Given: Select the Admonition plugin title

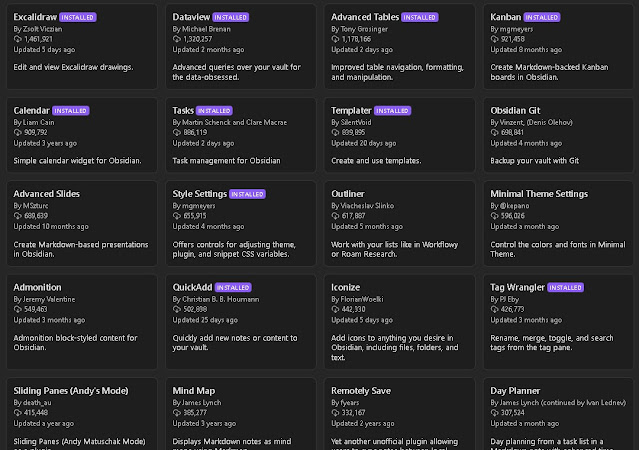Looking at the screenshot, I should [37, 287].
